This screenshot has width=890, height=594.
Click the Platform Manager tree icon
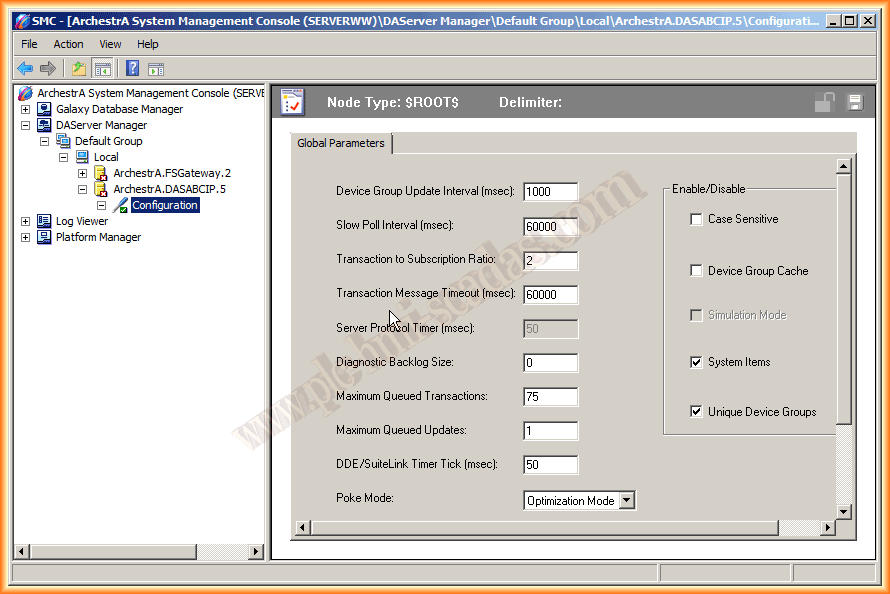pos(44,237)
